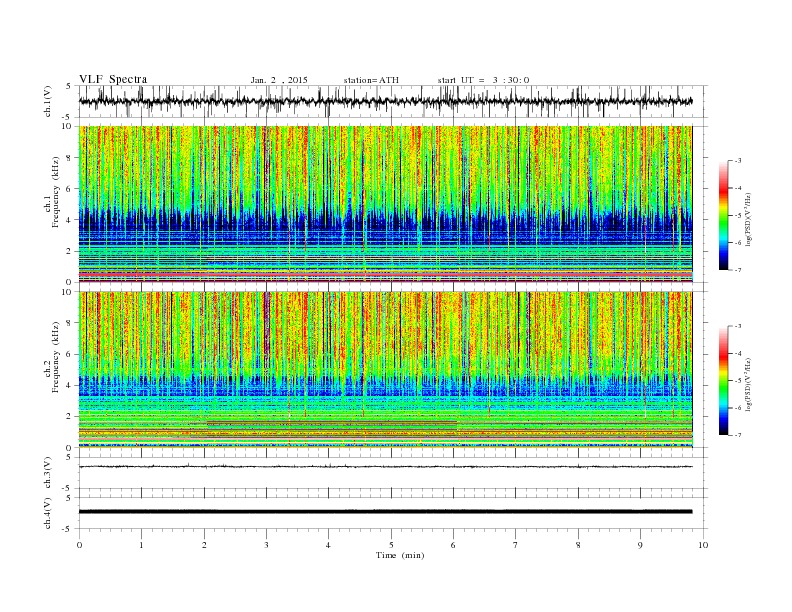792x612 pixels.
Task: Click the log(PSD) label beside ch.2 colorbar
Action: 747,384
